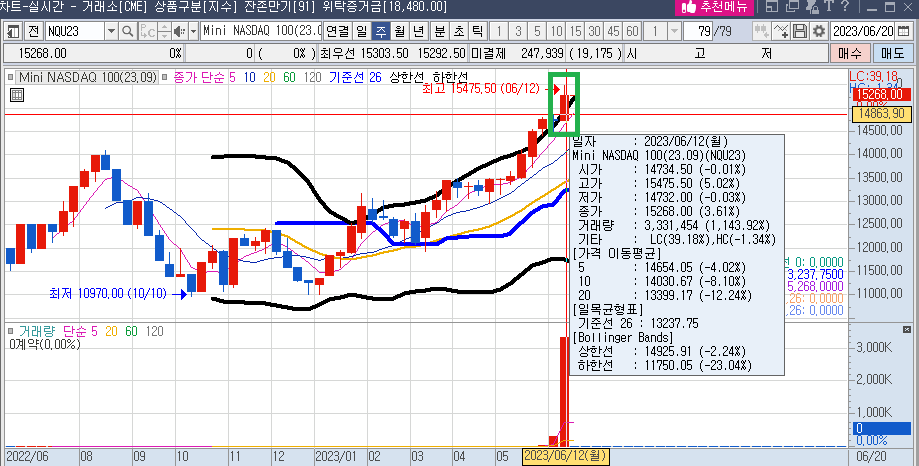The width and height of the screenshot is (919, 466).
Task: Select the 연결 continuous chart button
Action: [x=338, y=31]
